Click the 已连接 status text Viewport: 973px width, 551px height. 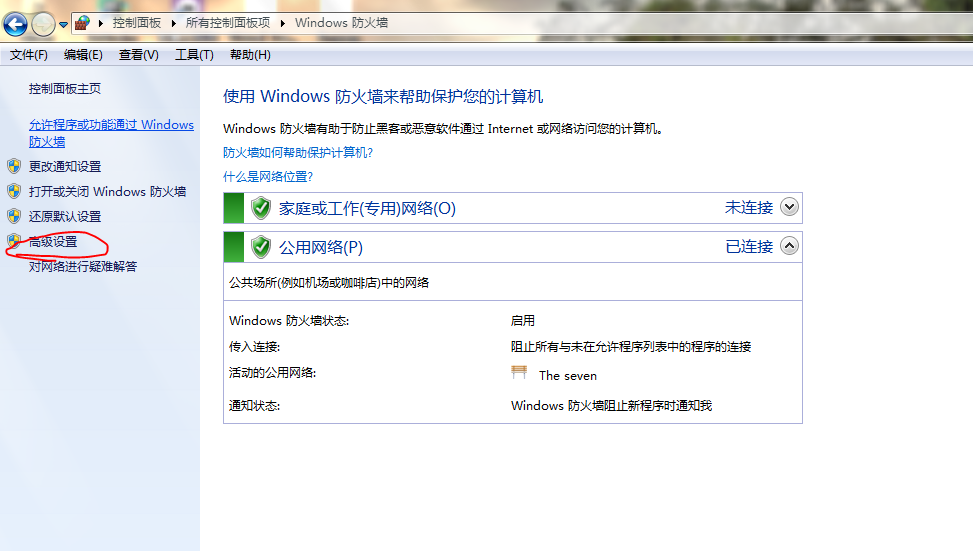pyautogui.click(x=749, y=246)
